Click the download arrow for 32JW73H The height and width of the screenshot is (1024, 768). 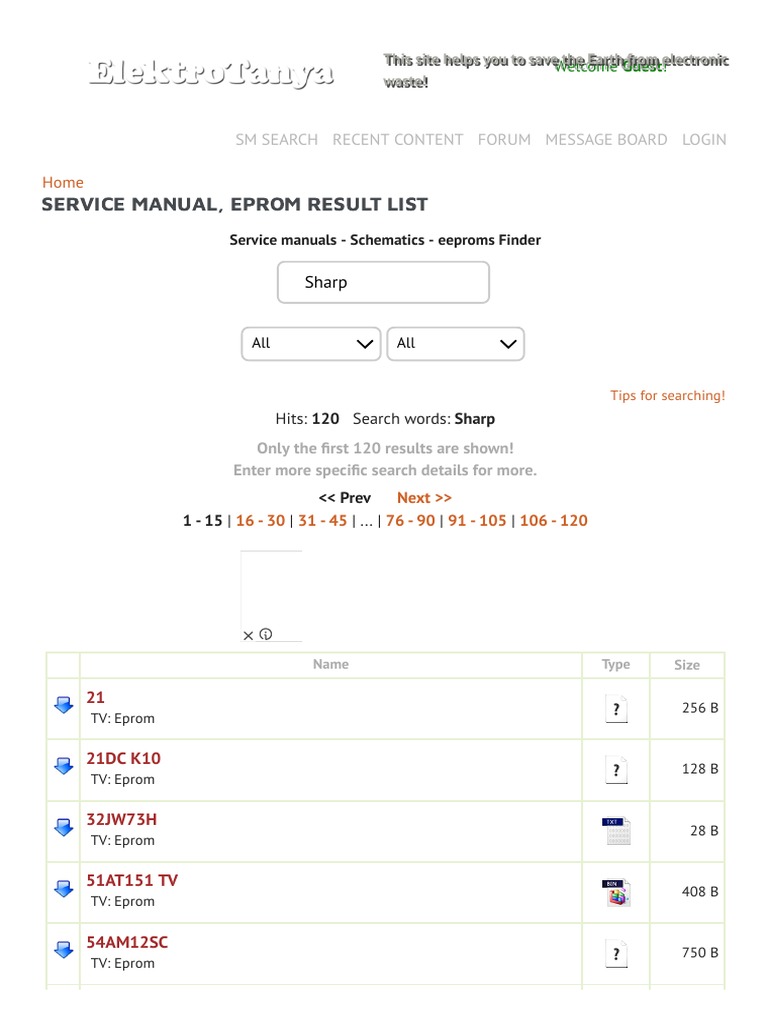click(63, 827)
